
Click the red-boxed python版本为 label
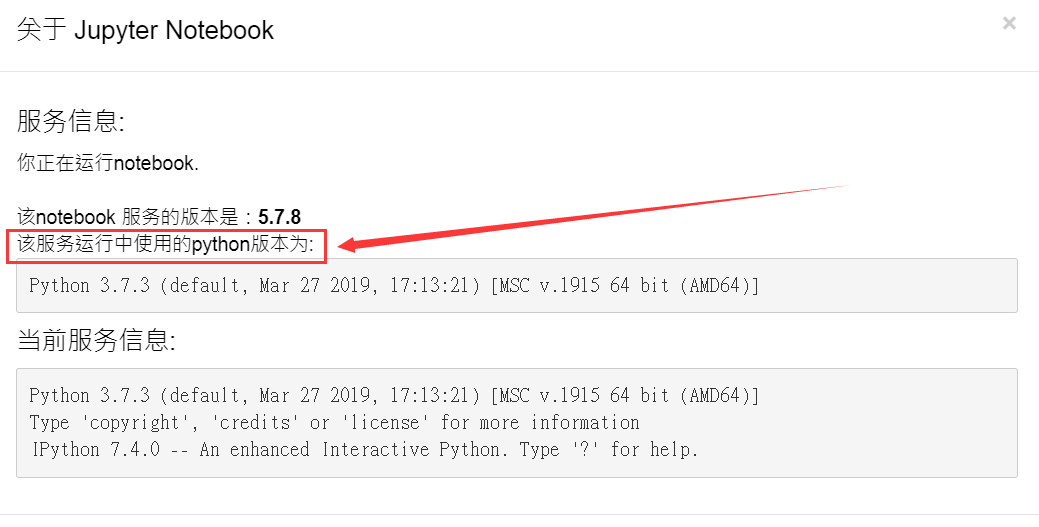point(166,245)
